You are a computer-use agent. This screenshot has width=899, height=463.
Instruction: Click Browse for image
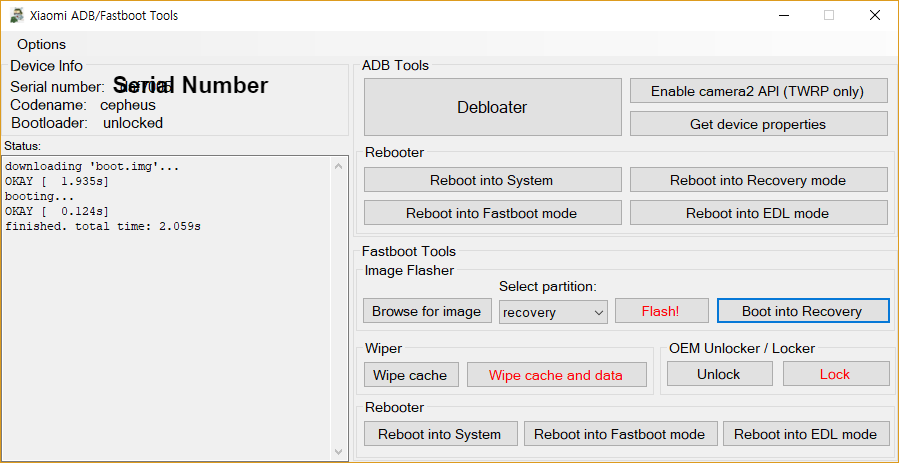(427, 311)
